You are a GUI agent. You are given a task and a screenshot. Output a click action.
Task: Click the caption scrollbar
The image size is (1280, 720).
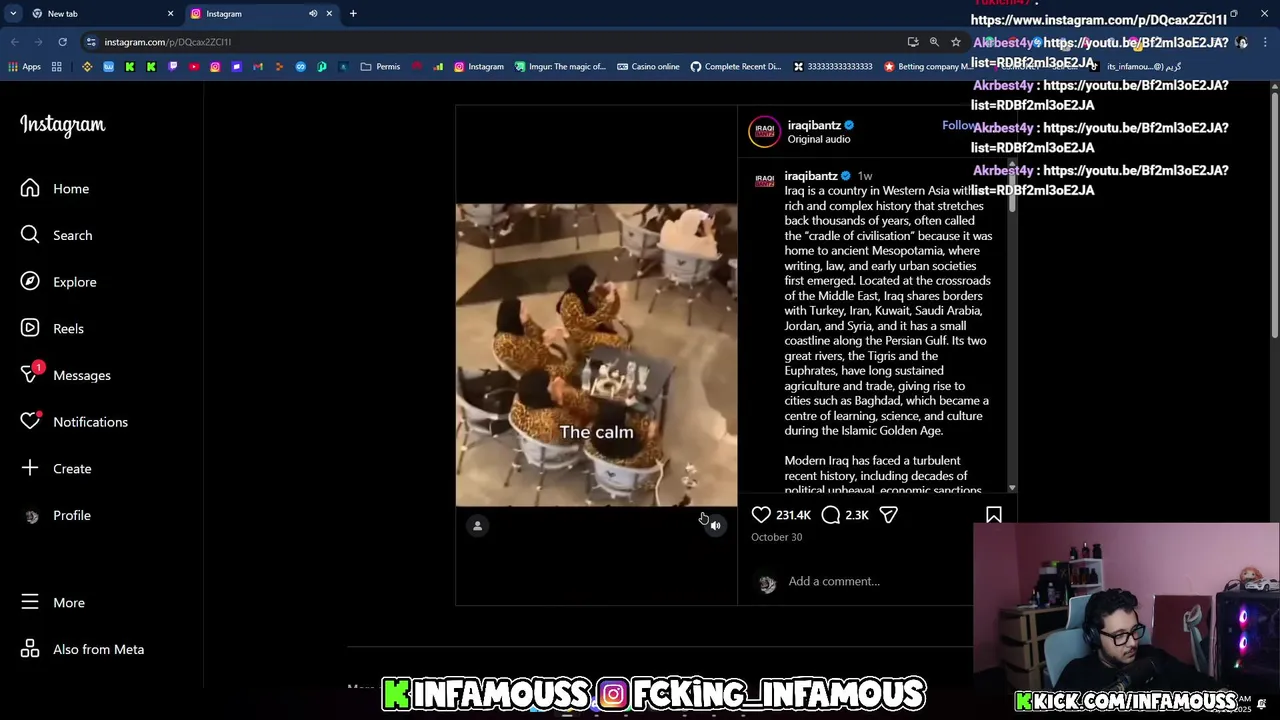1012,190
